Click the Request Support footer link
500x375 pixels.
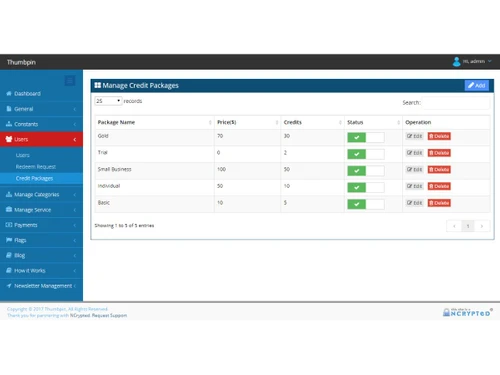pos(109,315)
